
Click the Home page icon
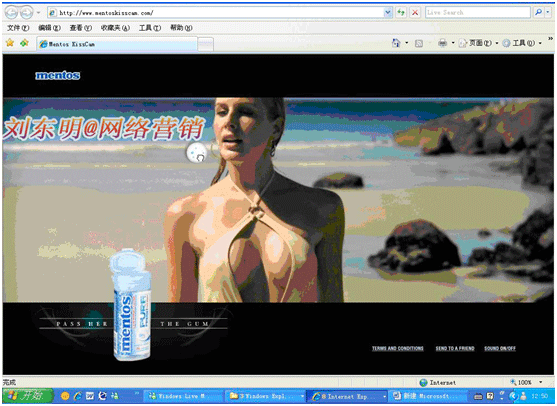(x=396, y=43)
